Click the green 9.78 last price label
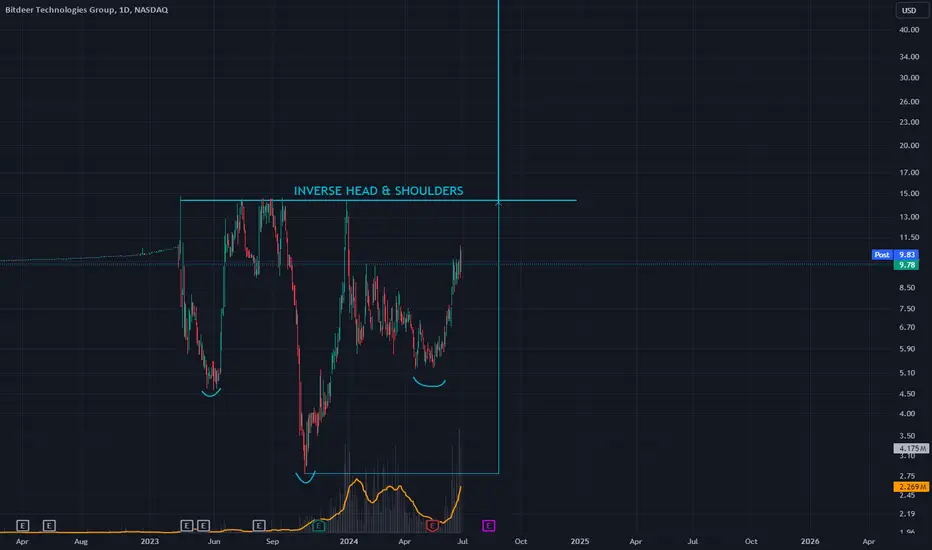Screen dimensions: 932x550 click(907, 265)
